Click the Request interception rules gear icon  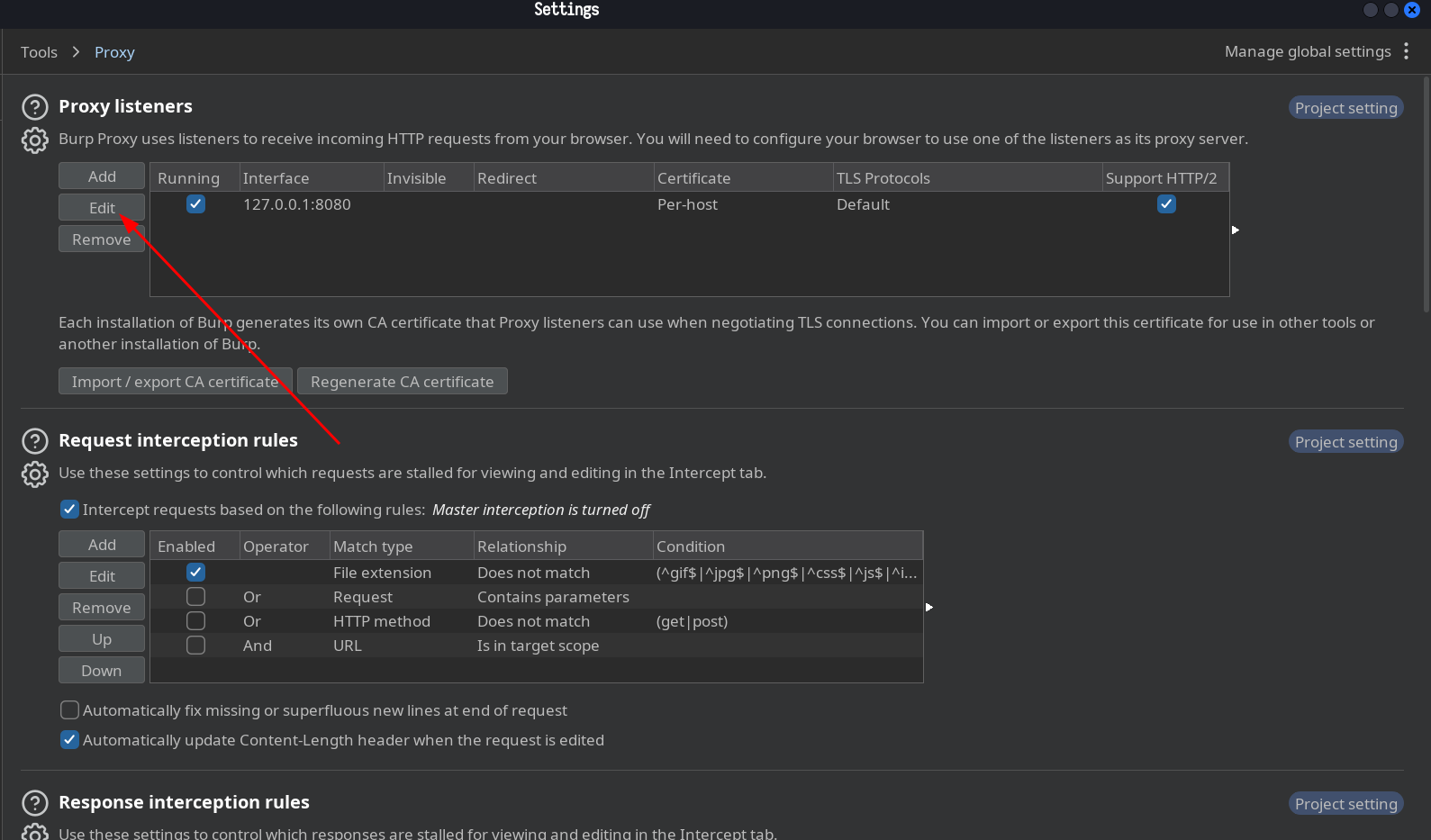tap(34, 474)
